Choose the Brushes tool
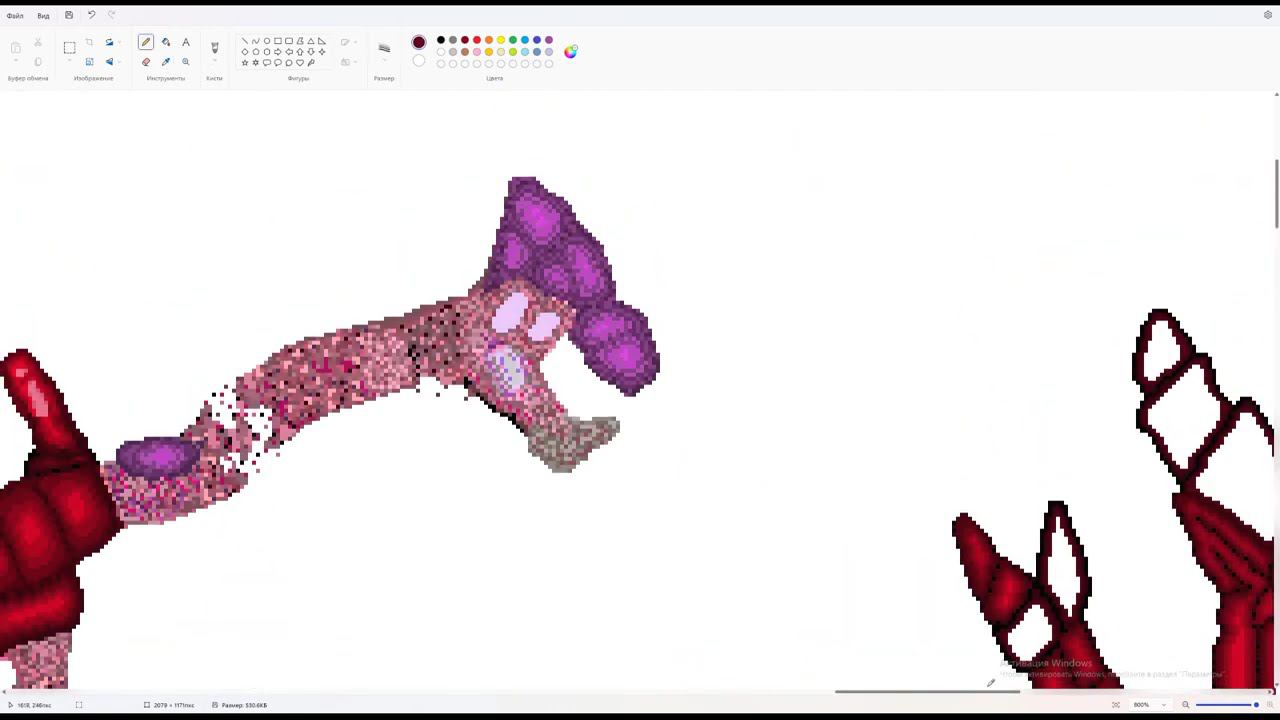 [214, 46]
